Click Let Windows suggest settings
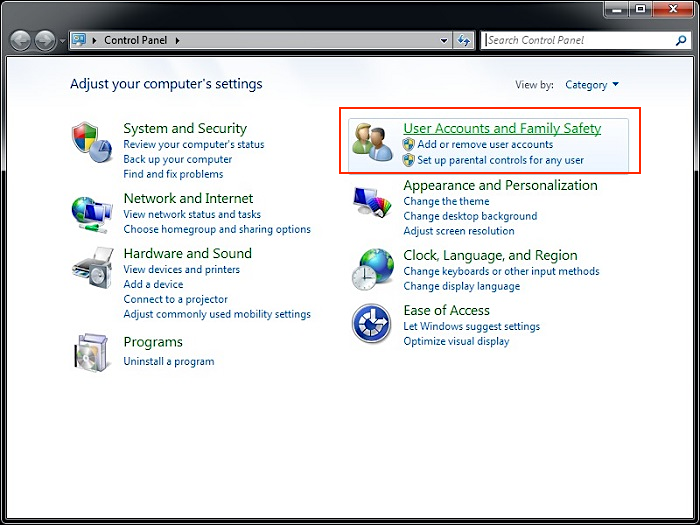 (x=471, y=326)
